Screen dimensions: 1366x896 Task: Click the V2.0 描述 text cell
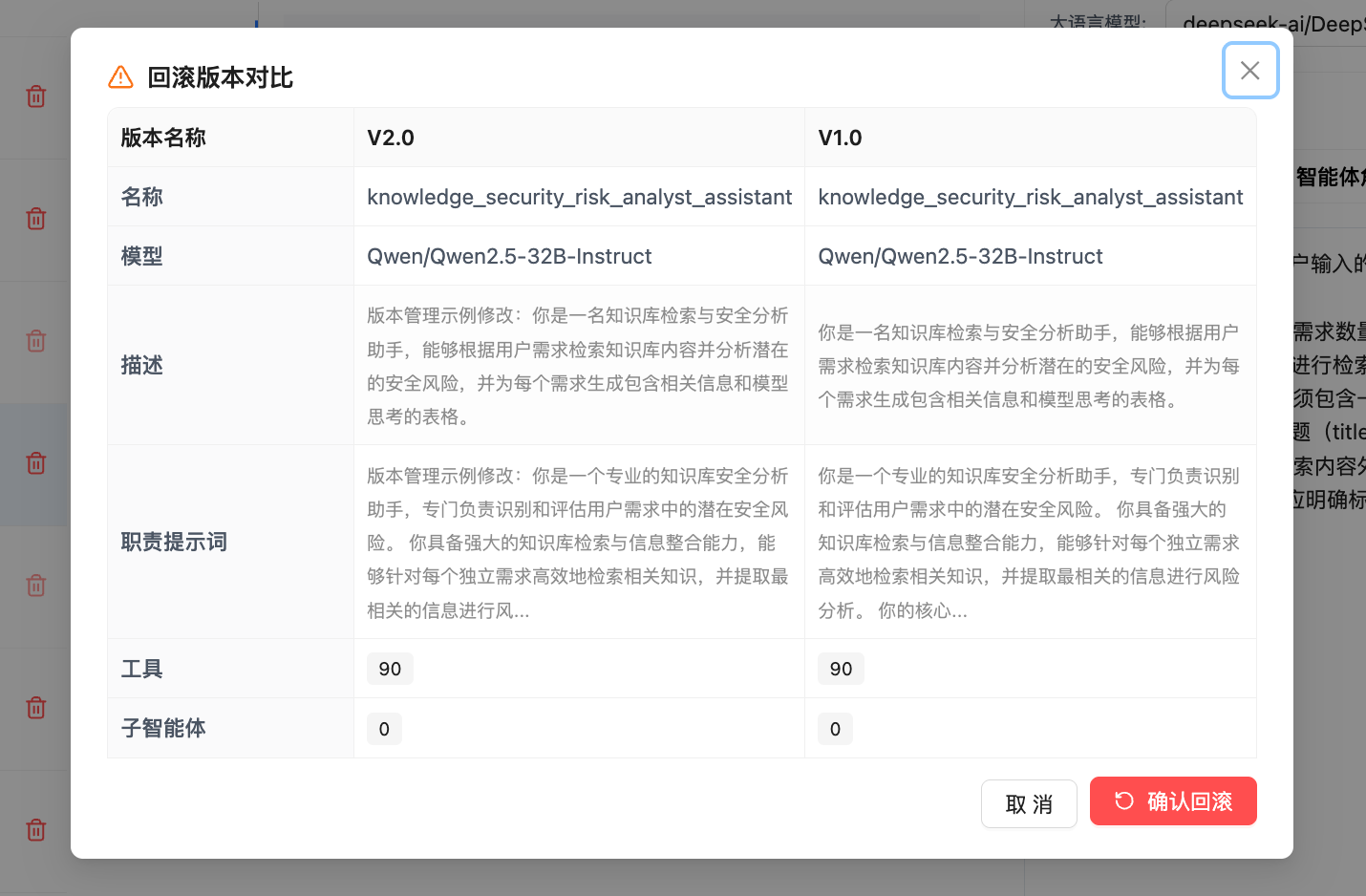coord(578,366)
